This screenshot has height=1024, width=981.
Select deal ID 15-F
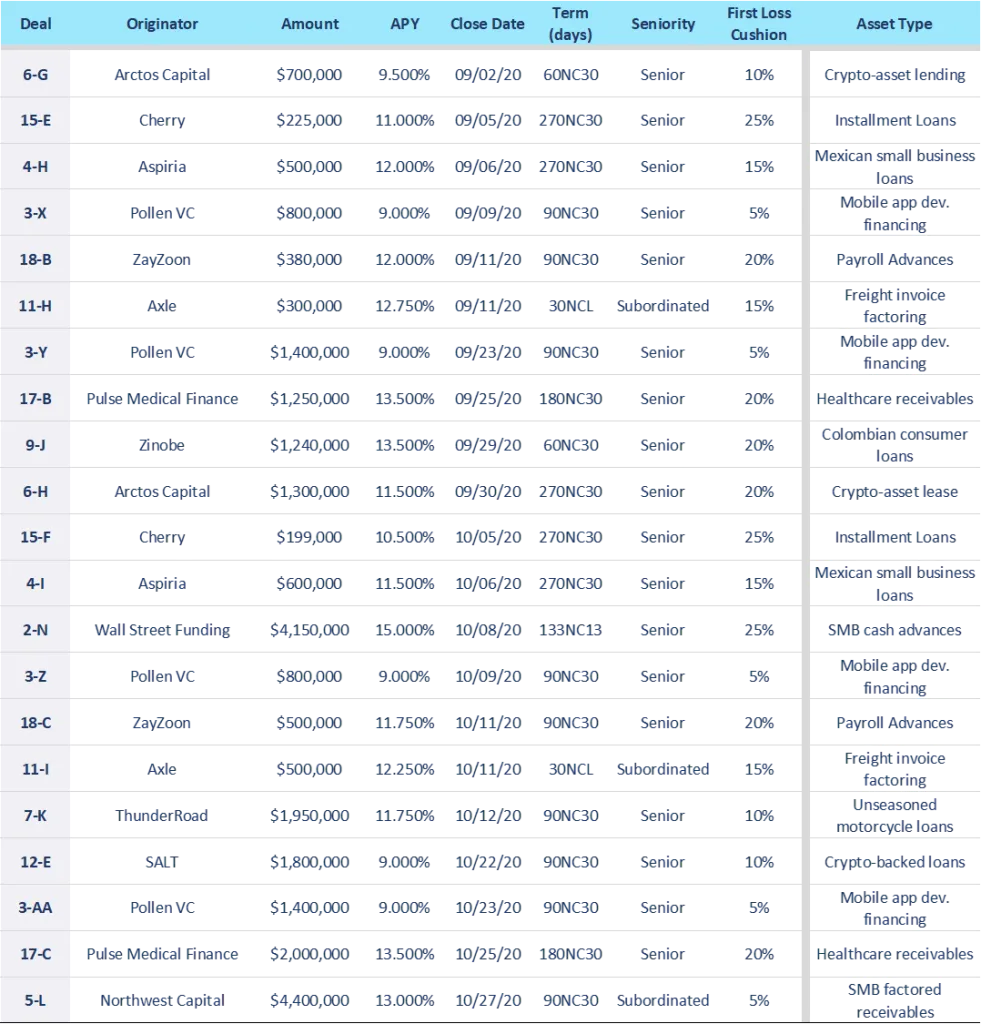click(35, 537)
